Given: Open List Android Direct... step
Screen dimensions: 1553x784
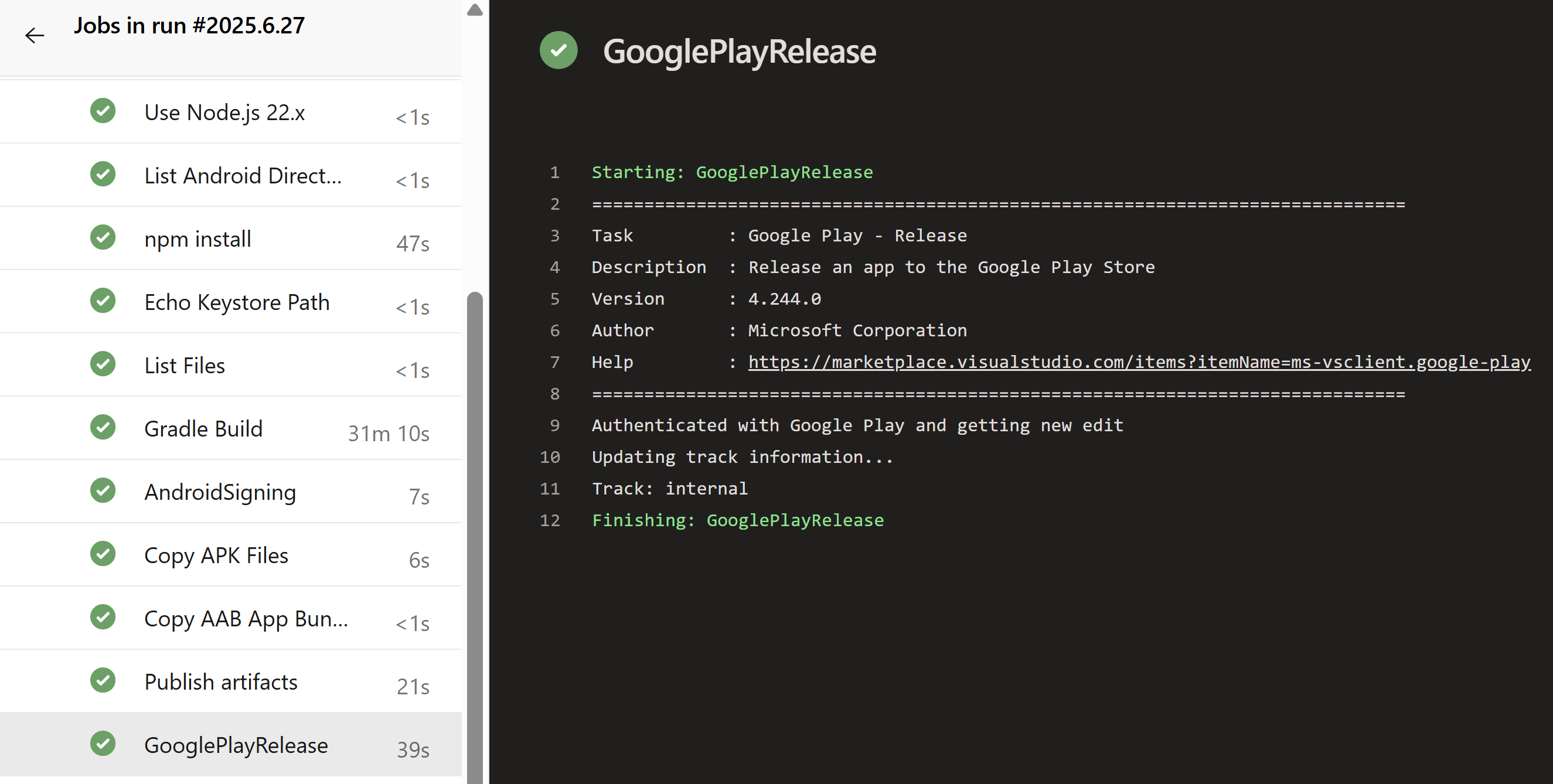Looking at the screenshot, I should click(x=243, y=176).
